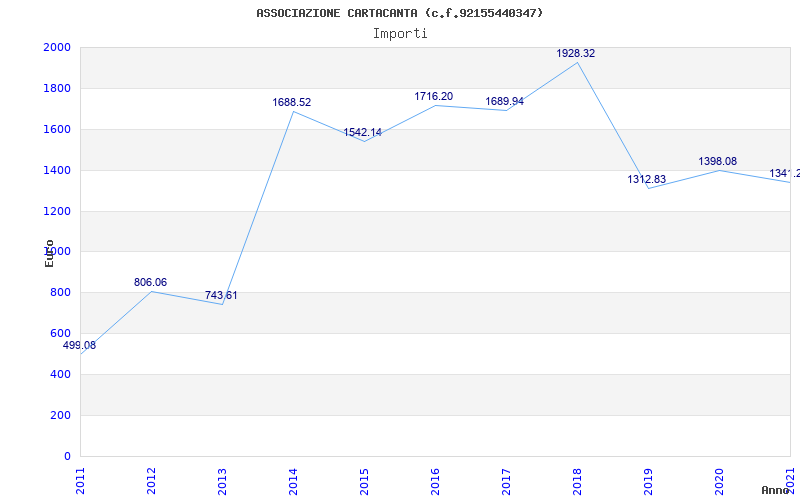Click the 1542.14 data label
The image size is (800, 500).
(362, 133)
